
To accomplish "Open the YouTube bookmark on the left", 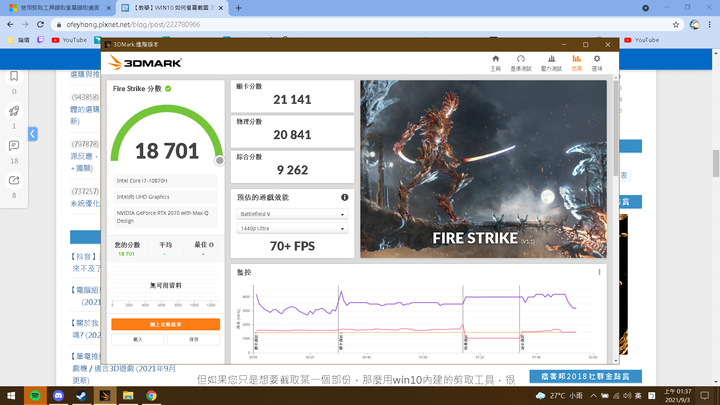I will (x=69, y=40).
